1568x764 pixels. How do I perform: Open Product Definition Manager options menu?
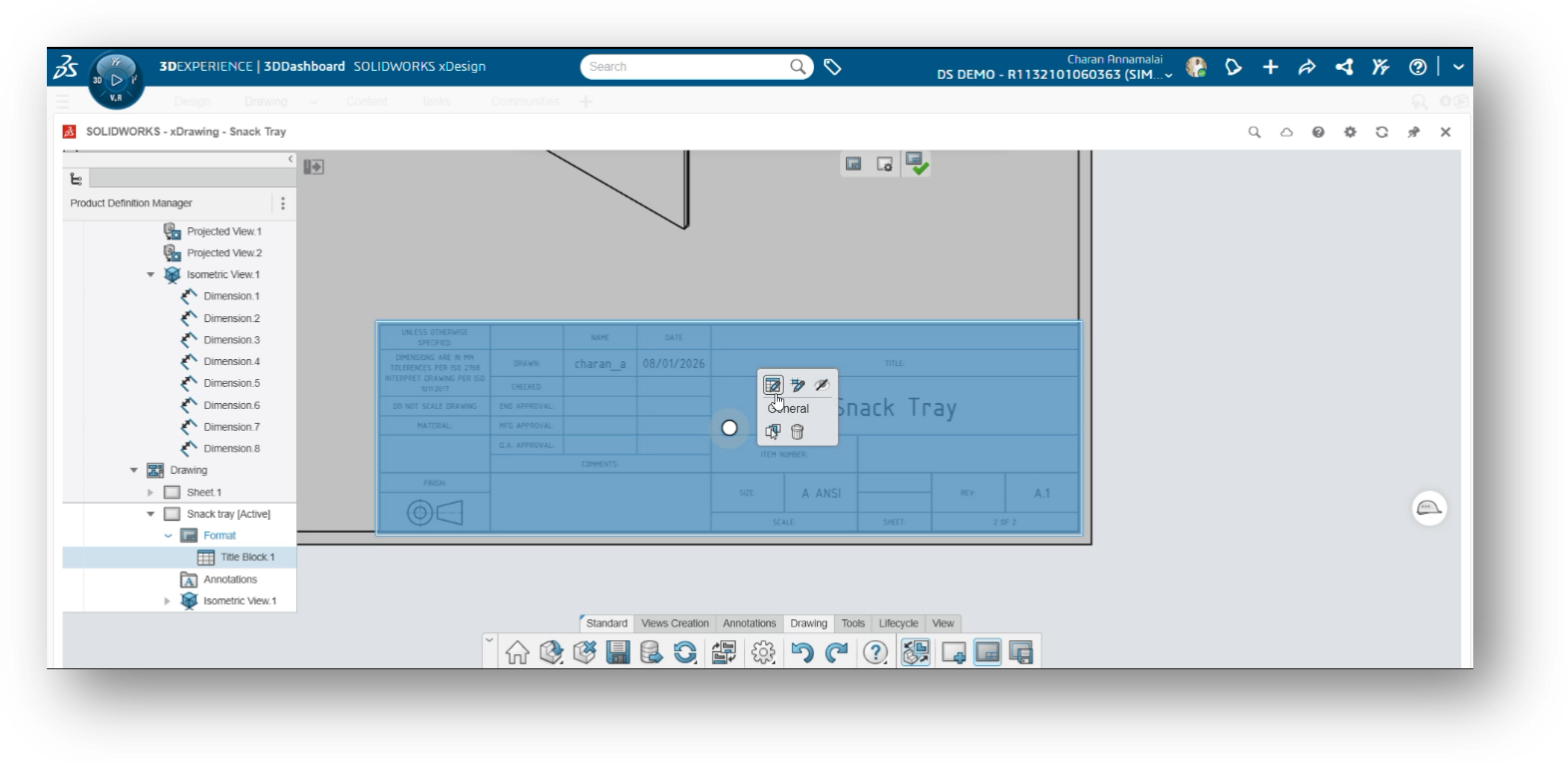[283, 203]
